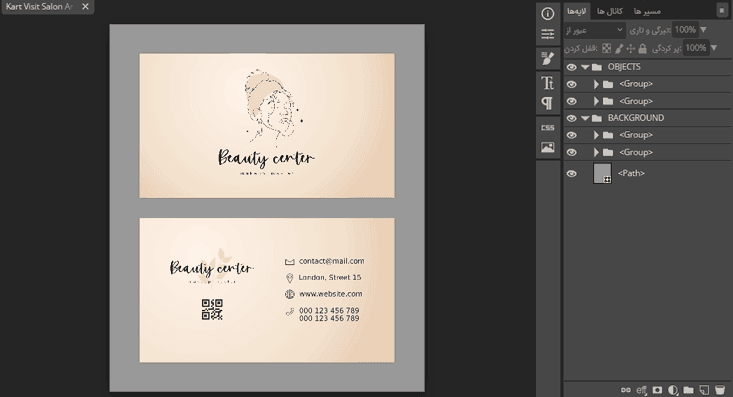Expand the first Group under OBJECTS
The image size is (733, 397).
(596, 84)
